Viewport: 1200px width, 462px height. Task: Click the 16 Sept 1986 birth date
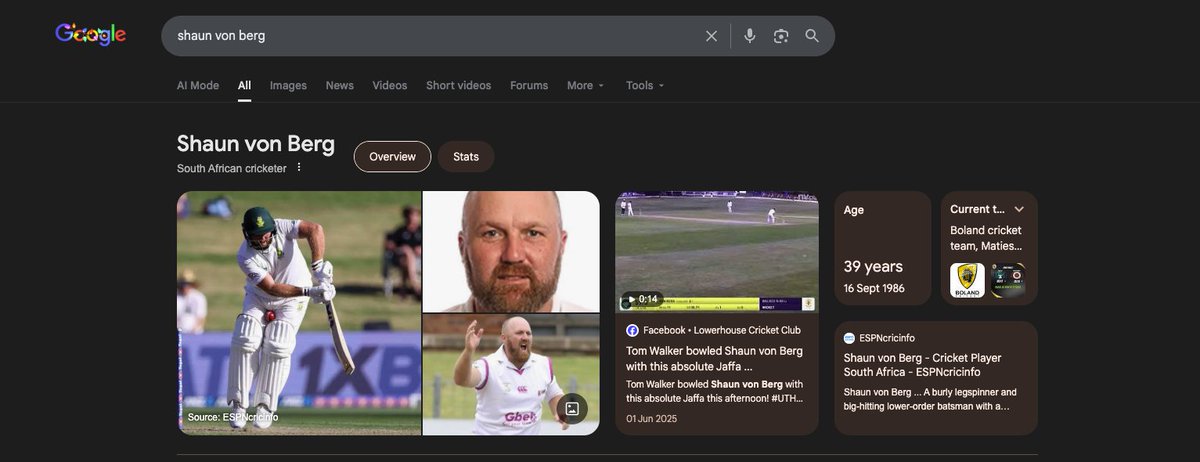point(874,288)
